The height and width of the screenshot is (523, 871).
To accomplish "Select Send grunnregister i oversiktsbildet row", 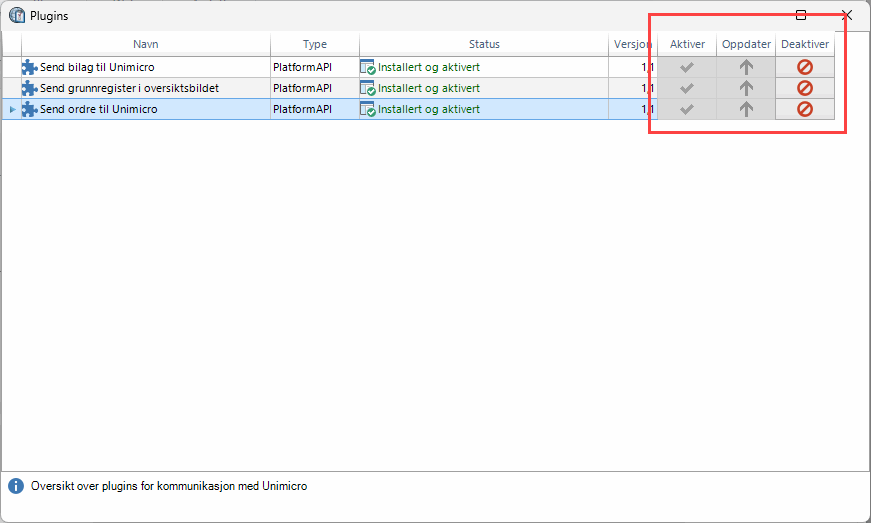I will coord(129,88).
